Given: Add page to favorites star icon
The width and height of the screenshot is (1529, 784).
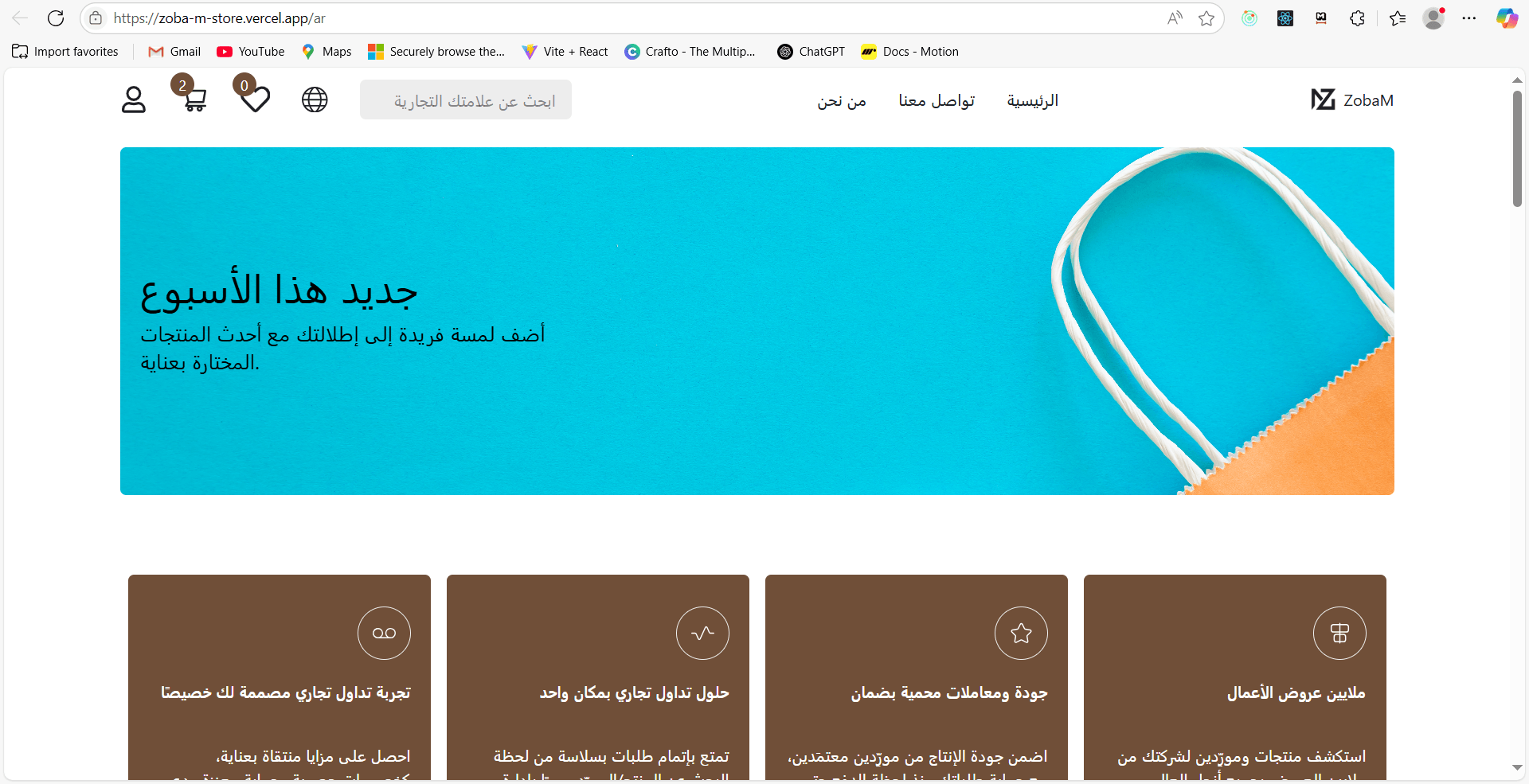Looking at the screenshot, I should pyautogui.click(x=1206, y=18).
